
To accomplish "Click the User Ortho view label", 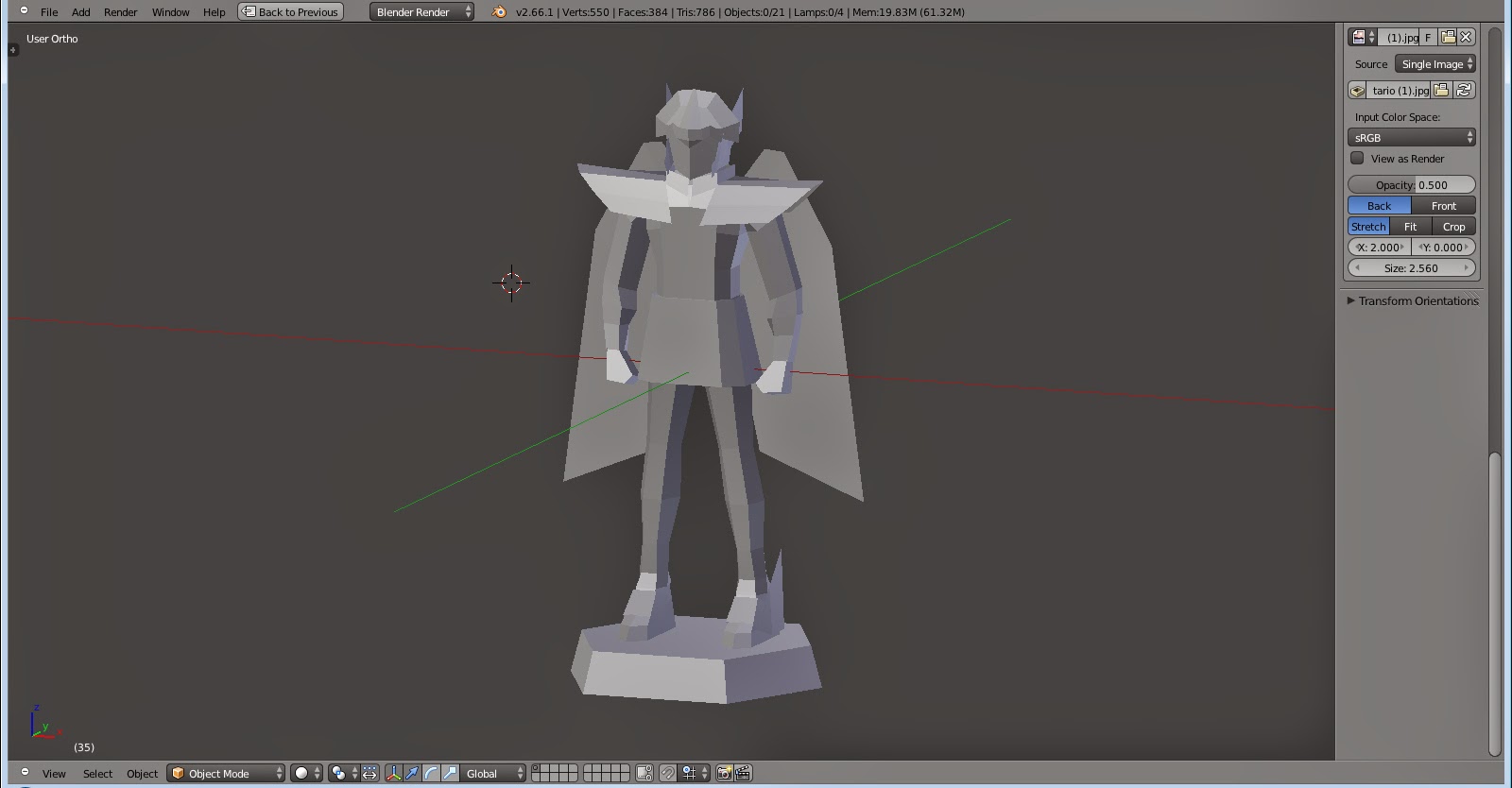I will pyautogui.click(x=52, y=39).
